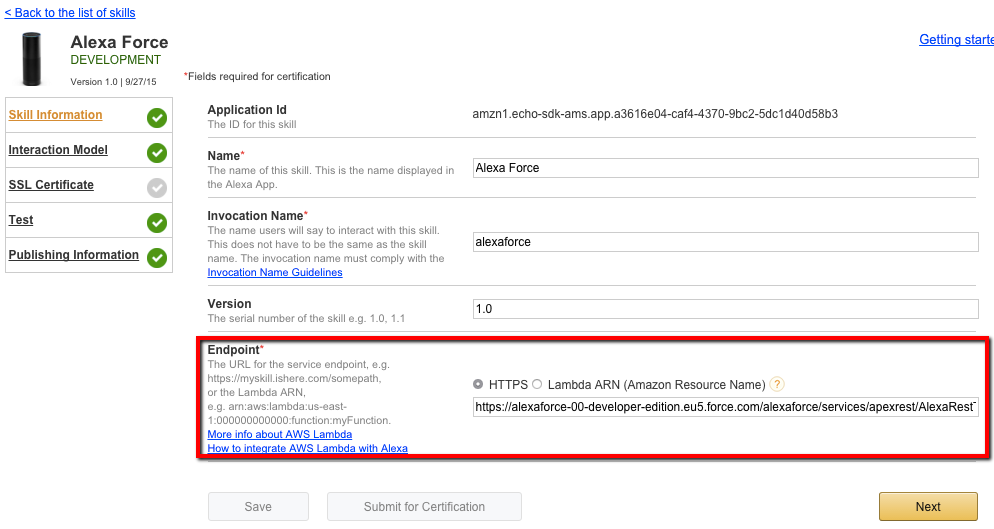Image resolution: width=994 pixels, height=529 pixels.
Task: Go to the SSL Certificate tab
Action: tap(51, 185)
